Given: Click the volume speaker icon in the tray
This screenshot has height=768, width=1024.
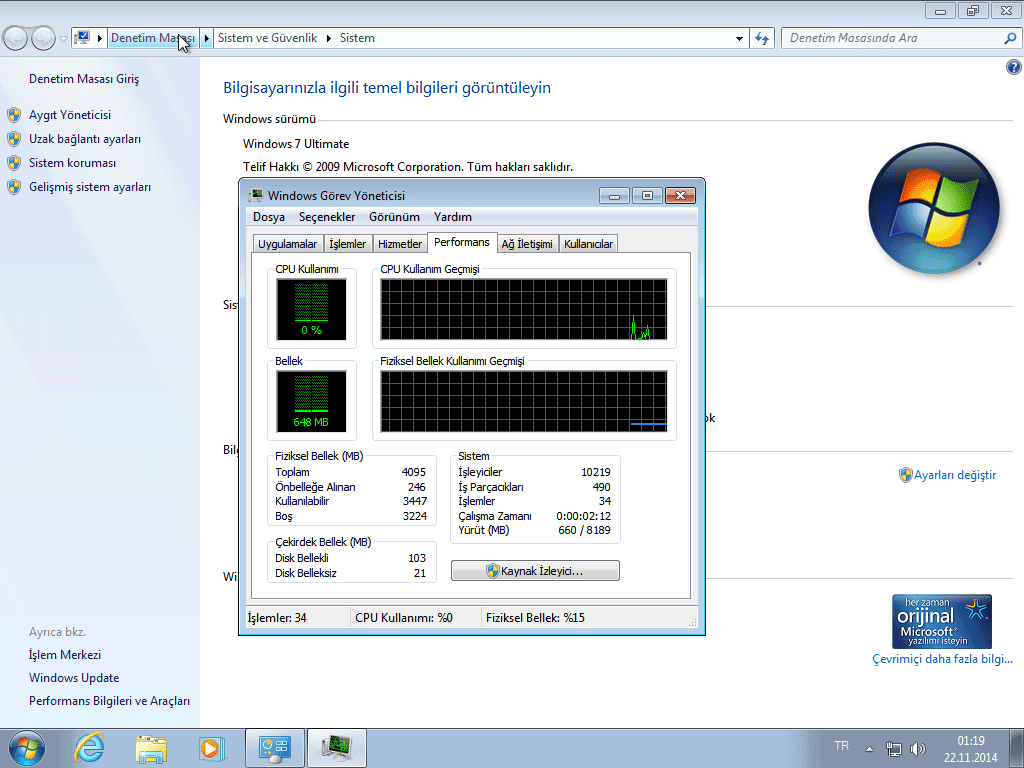Looking at the screenshot, I should click(x=917, y=747).
